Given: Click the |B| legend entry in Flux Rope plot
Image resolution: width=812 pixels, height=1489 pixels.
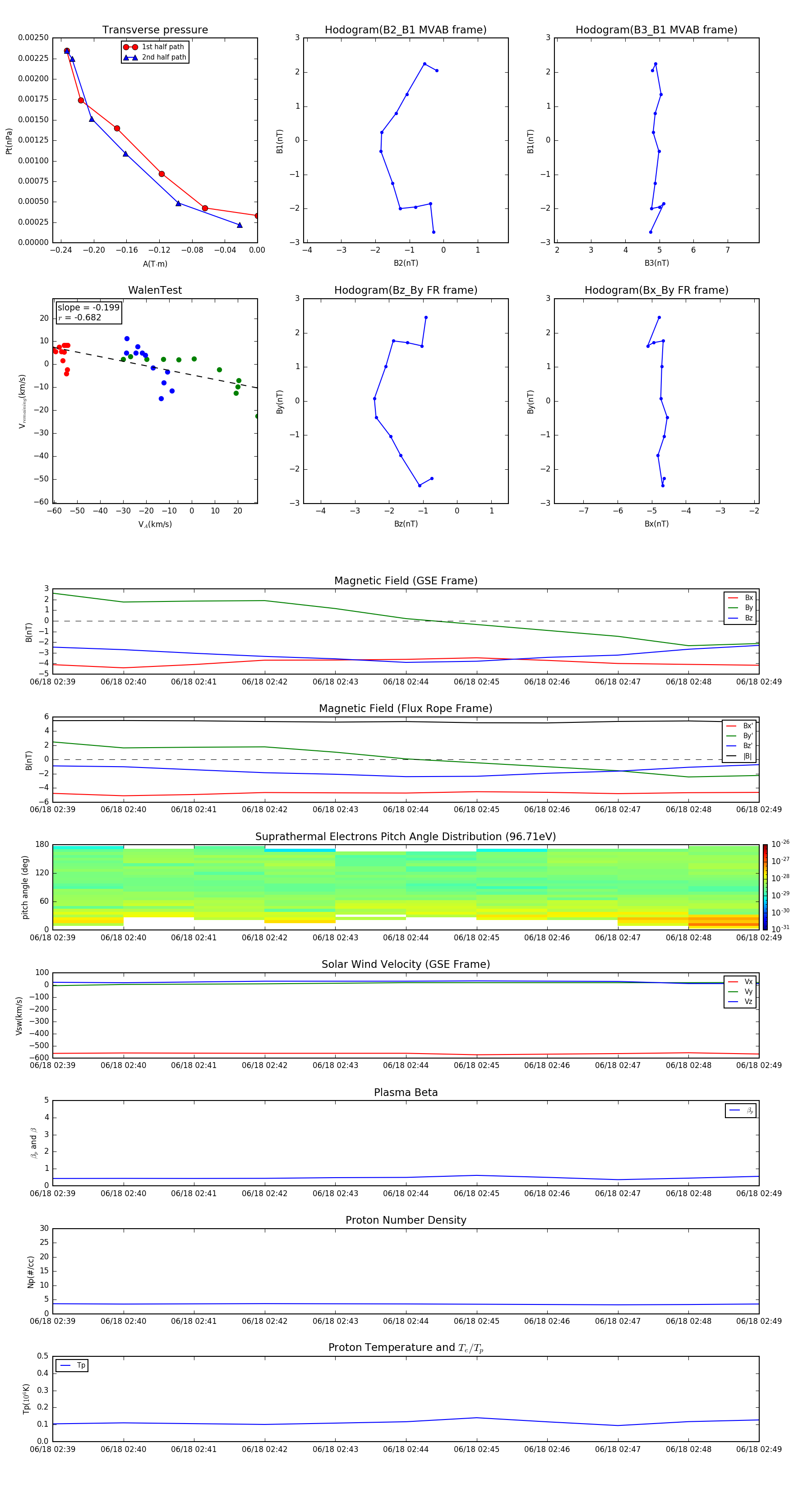Looking at the screenshot, I should pyautogui.click(x=739, y=756).
